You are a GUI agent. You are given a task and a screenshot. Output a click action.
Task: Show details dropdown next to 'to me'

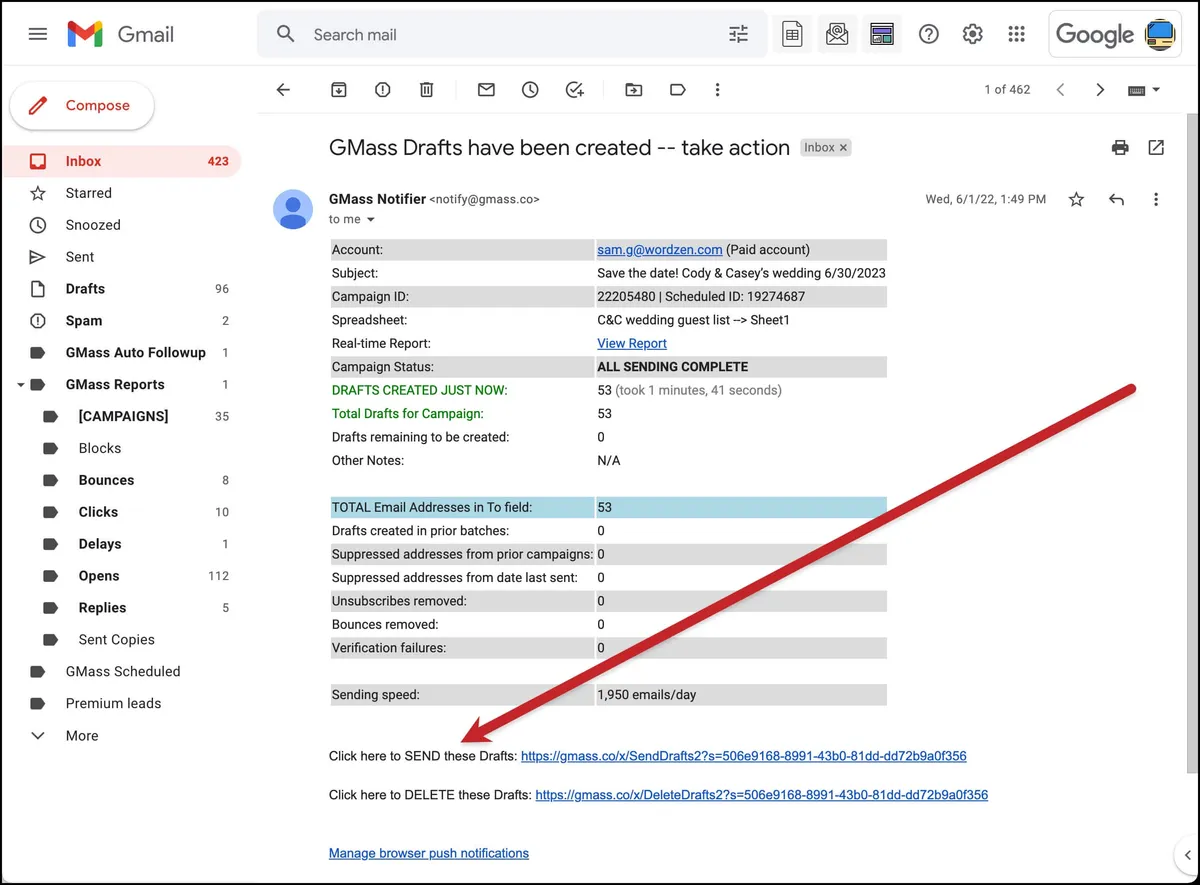coord(370,220)
